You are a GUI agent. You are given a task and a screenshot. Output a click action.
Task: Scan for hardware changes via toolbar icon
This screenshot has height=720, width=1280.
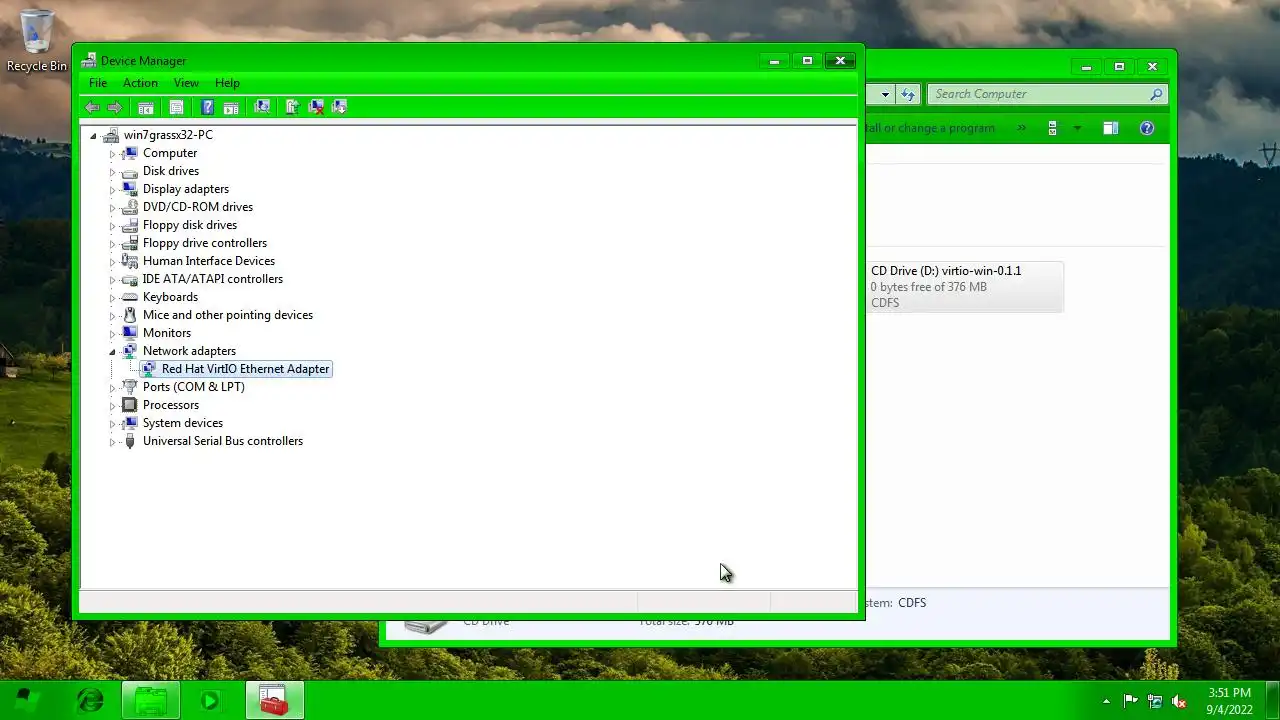pyautogui.click(x=262, y=107)
